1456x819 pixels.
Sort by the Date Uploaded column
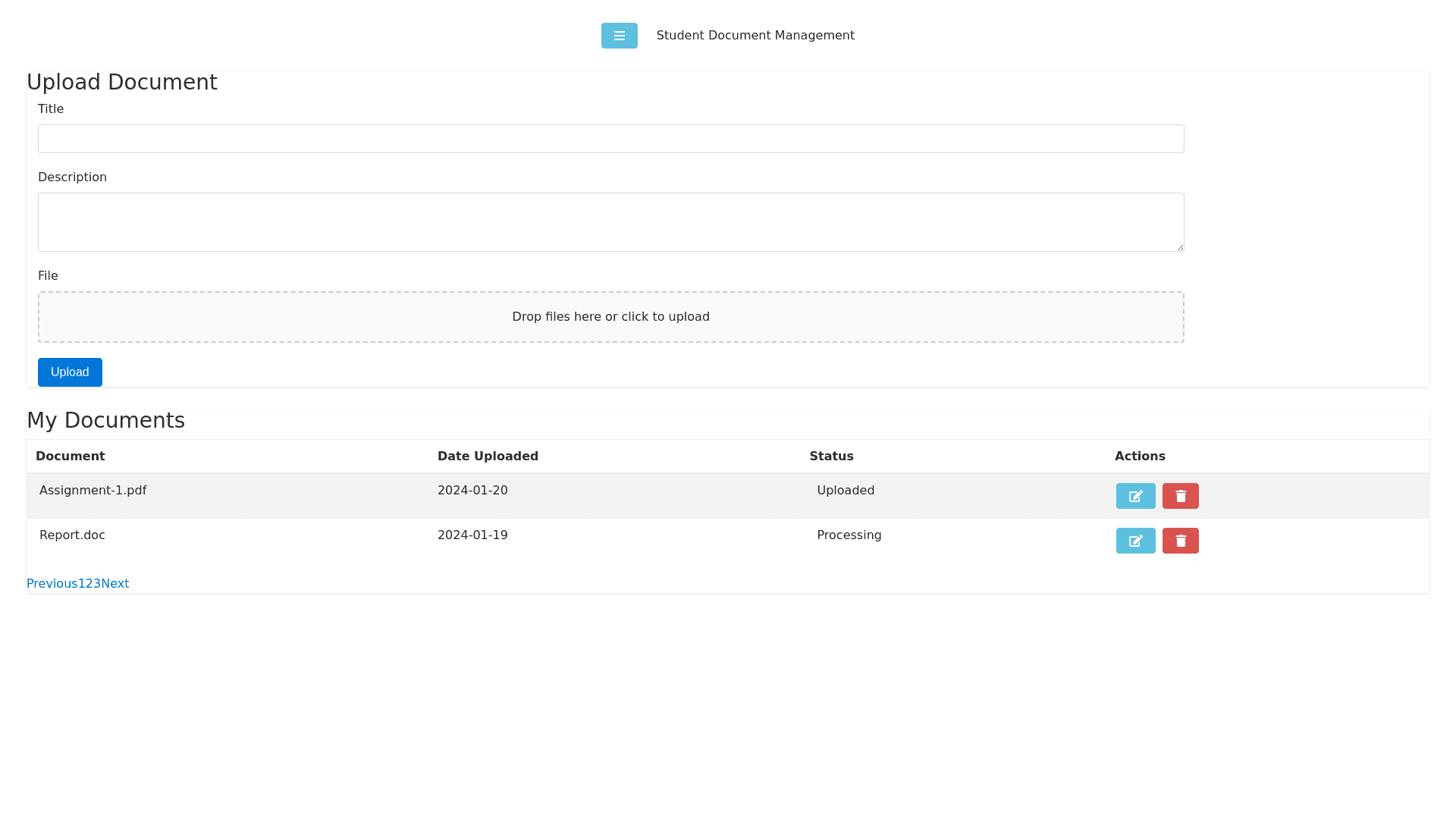[x=488, y=456]
